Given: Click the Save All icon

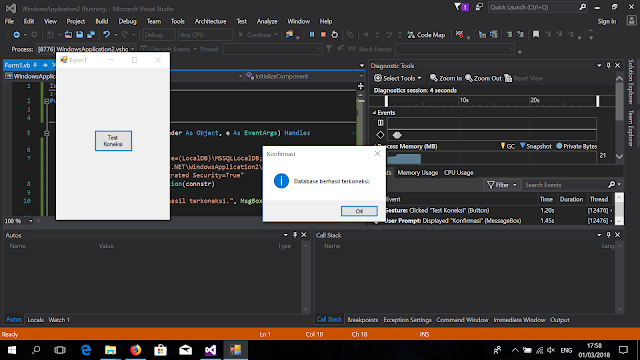Looking at the screenshot, I should click(91, 35).
